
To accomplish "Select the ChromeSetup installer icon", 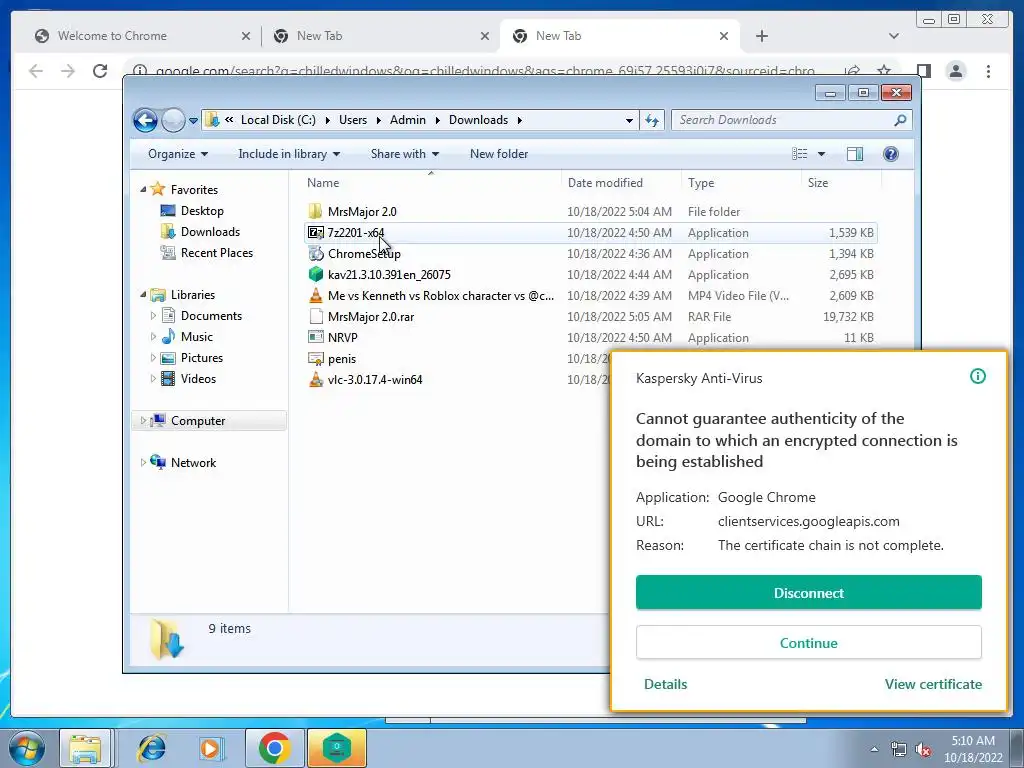I will click(316, 253).
